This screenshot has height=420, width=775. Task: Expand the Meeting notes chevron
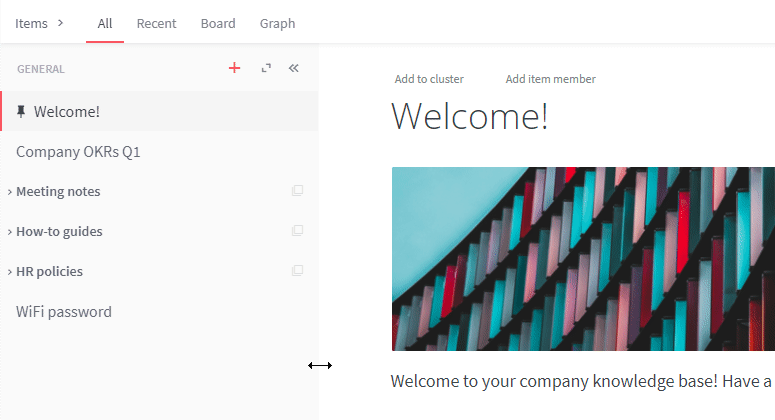point(9,192)
